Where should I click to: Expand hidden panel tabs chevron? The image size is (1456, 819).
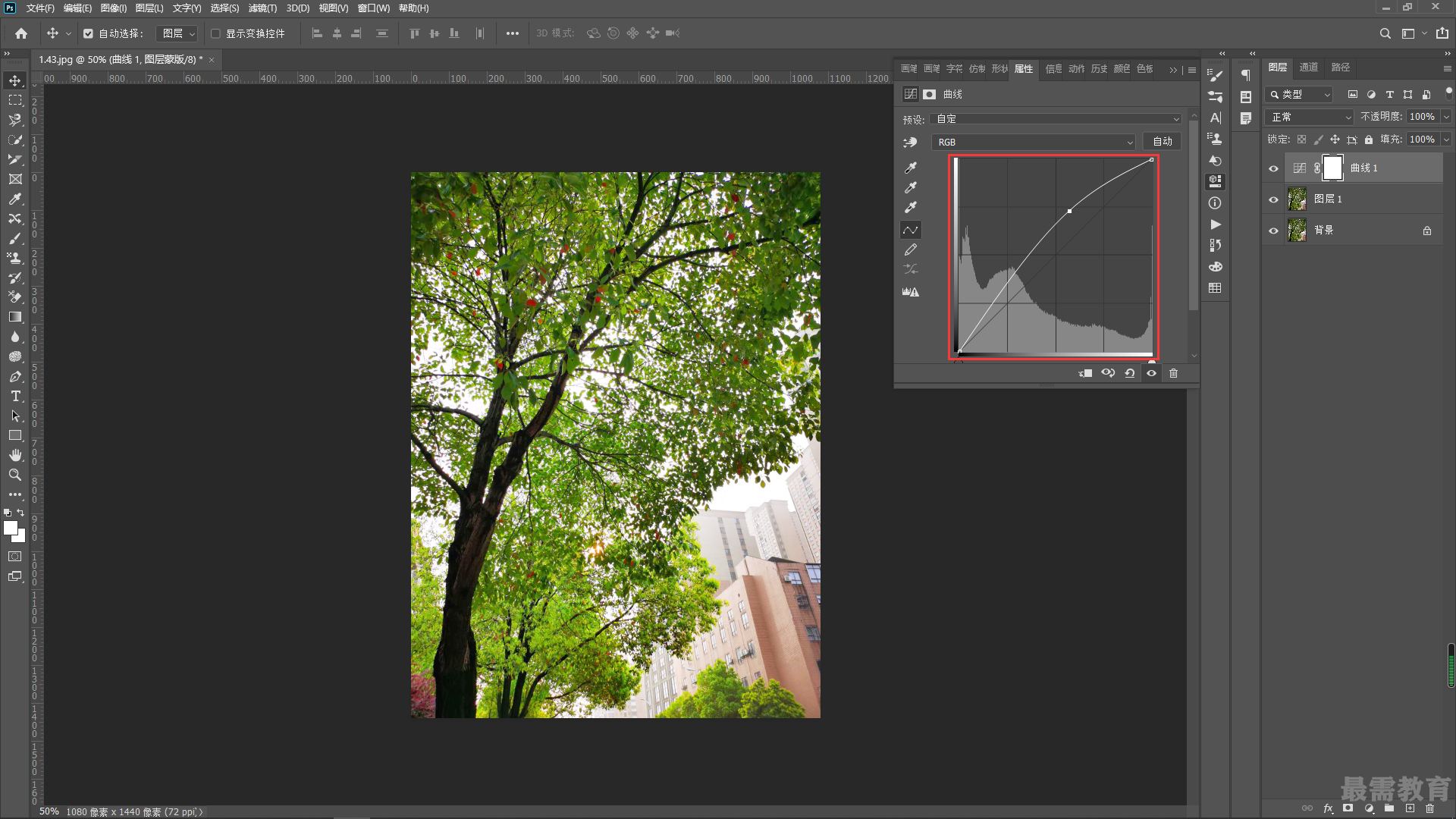tap(1173, 70)
